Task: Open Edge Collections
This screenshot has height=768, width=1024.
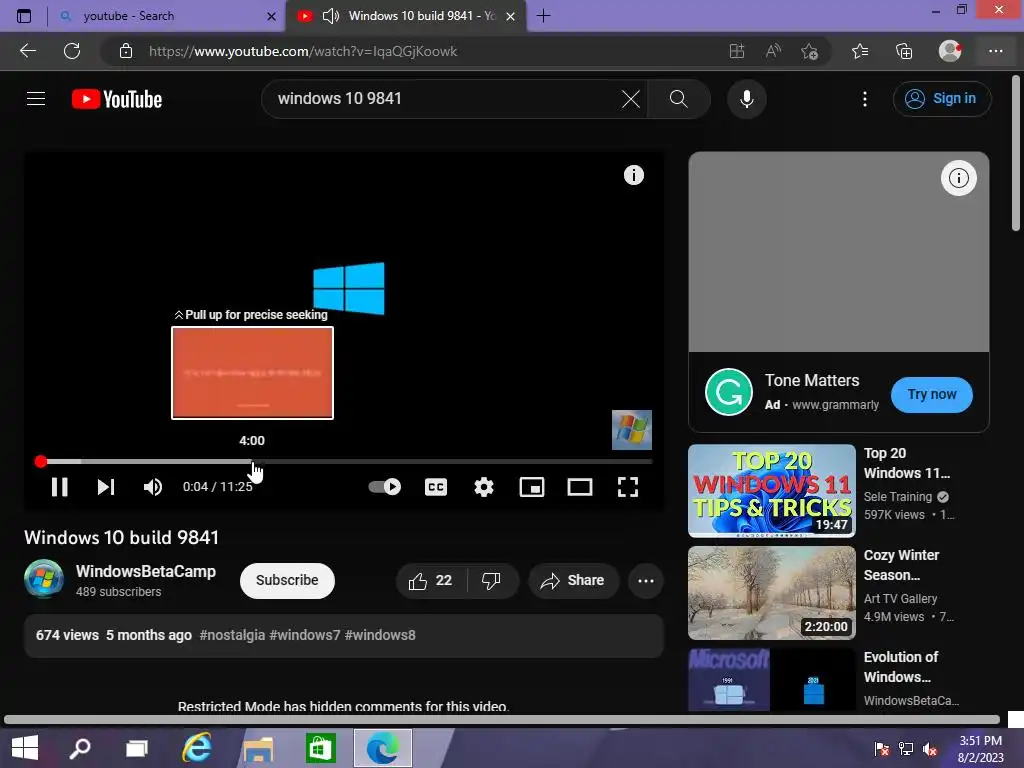Action: pos(904,51)
